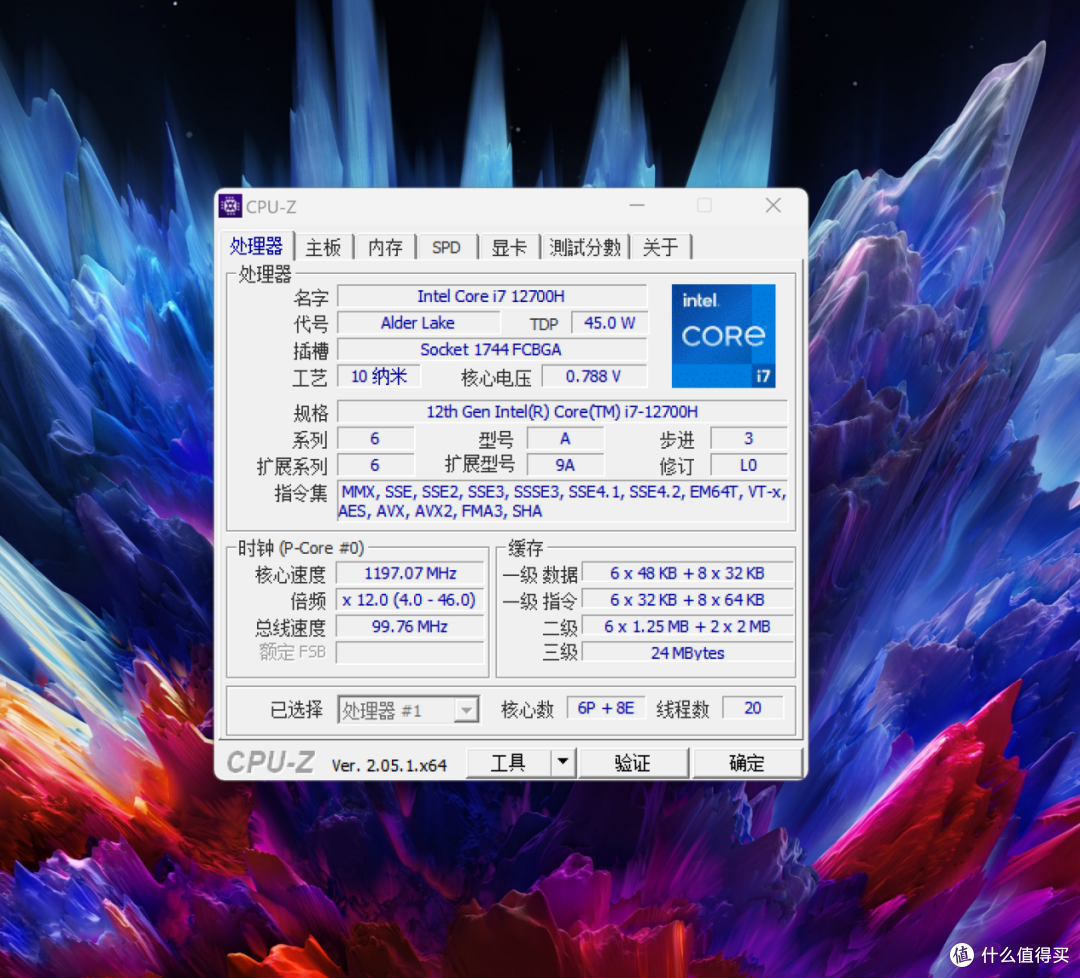This screenshot has height=978, width=1080.
Task: Open the 处理器 tab
Action: [x=256, y=247]
